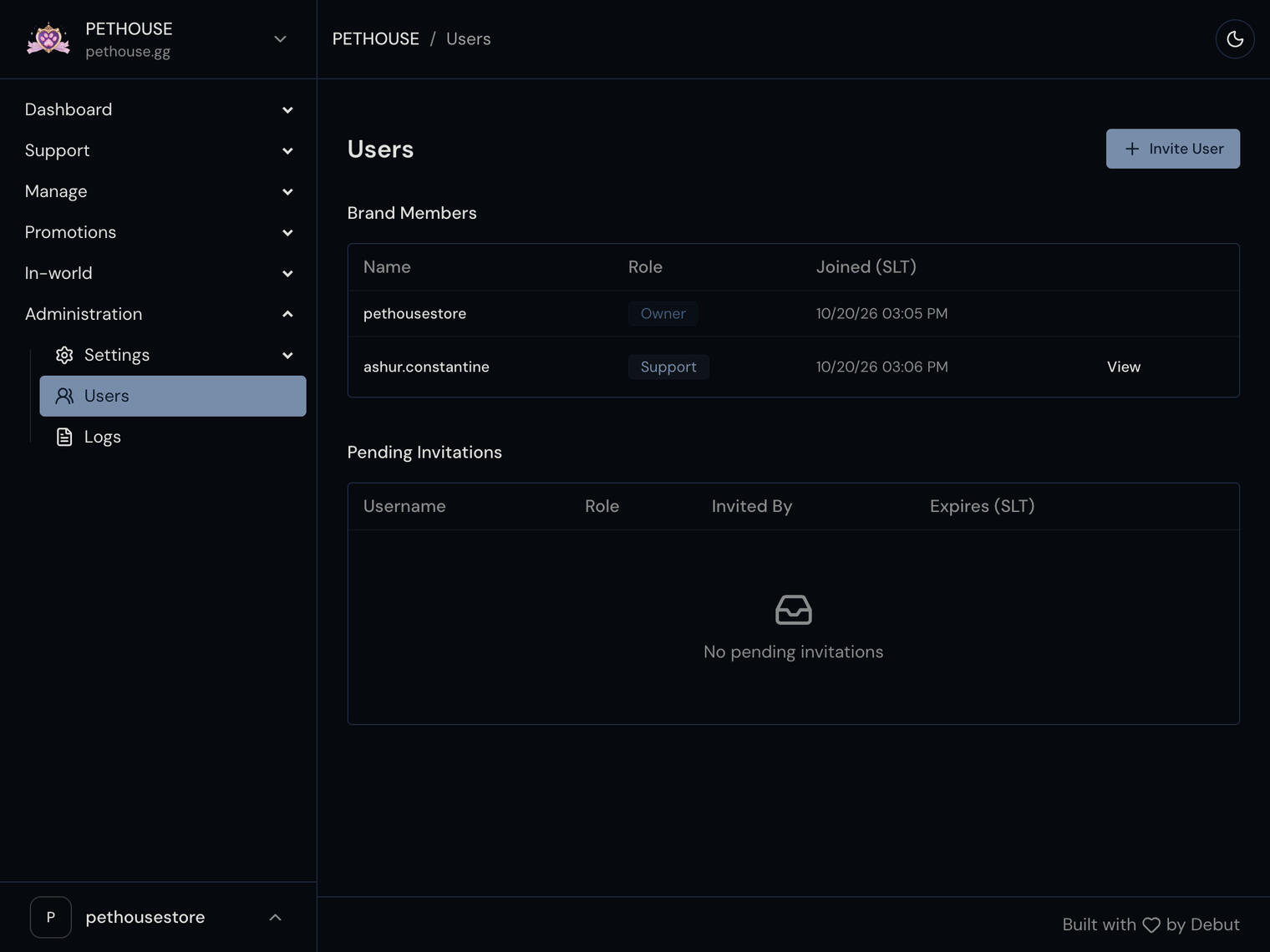Viewport: 1270px width, 952px height.
Task: Open the pethousestore account menu chevron
Action: 276,917
